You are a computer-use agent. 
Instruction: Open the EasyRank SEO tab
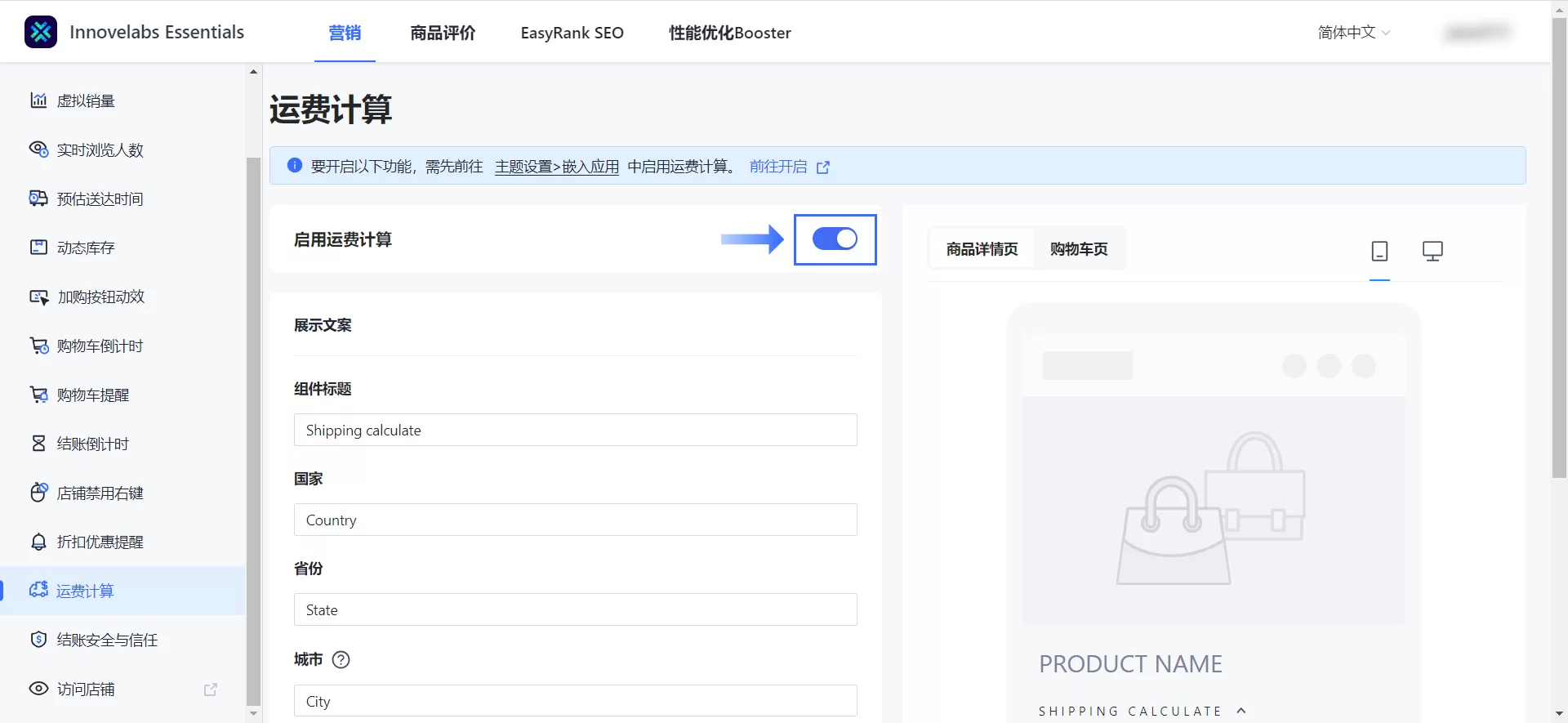[572, 33]
